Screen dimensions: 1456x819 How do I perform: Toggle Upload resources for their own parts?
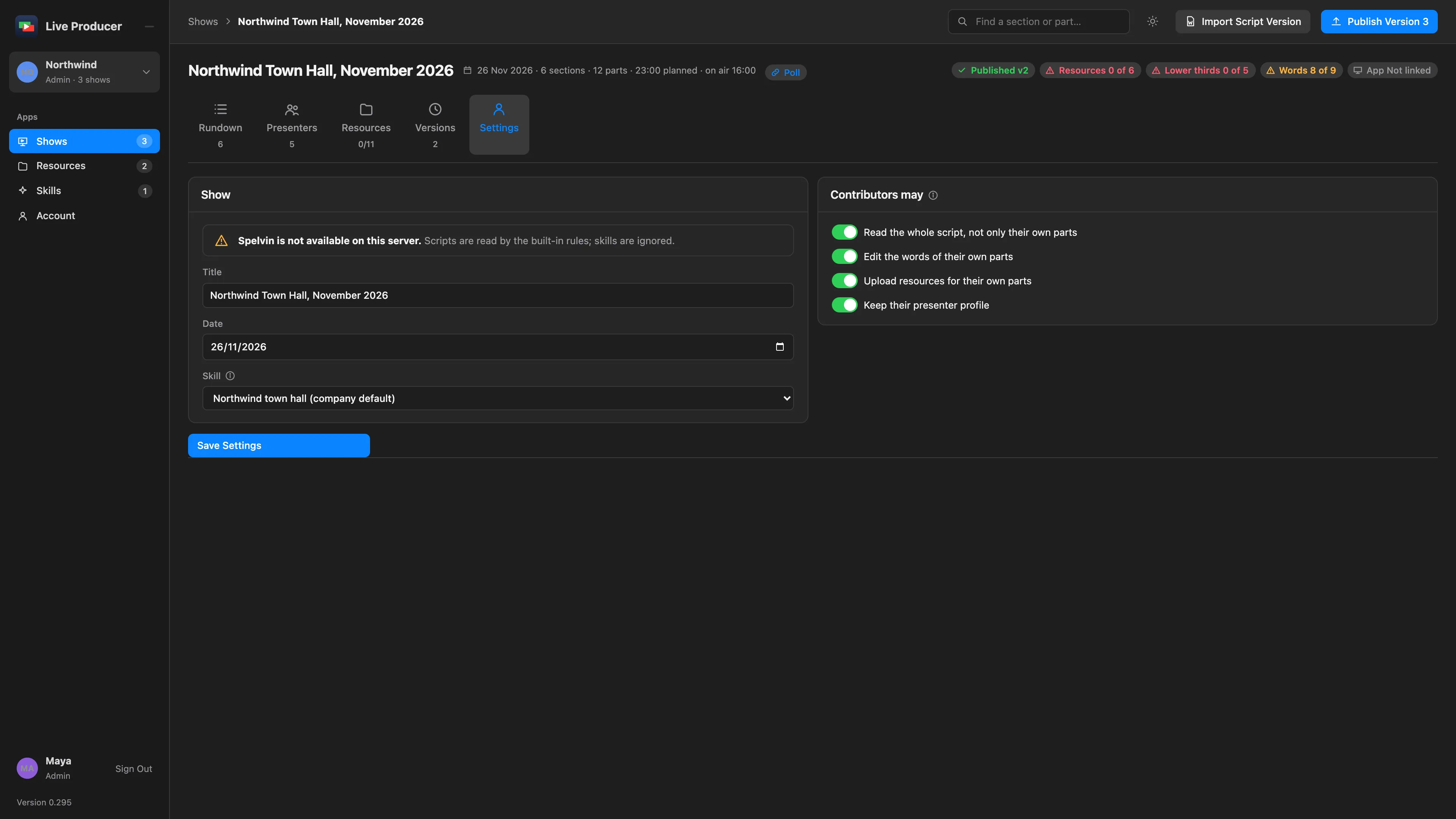[844, 281]
